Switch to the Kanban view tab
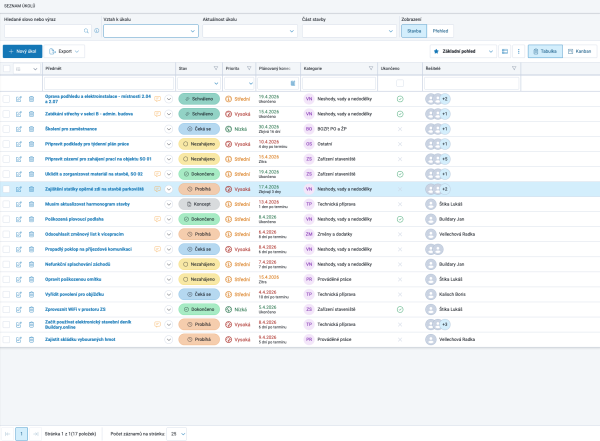Screen dimensions: 600x441 [x=580, y=51]
